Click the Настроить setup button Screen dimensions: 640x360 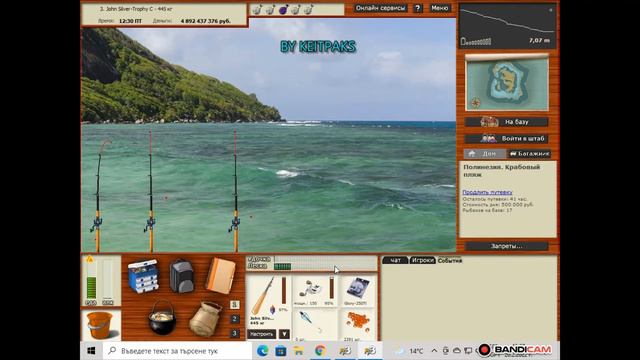(262, 334)
